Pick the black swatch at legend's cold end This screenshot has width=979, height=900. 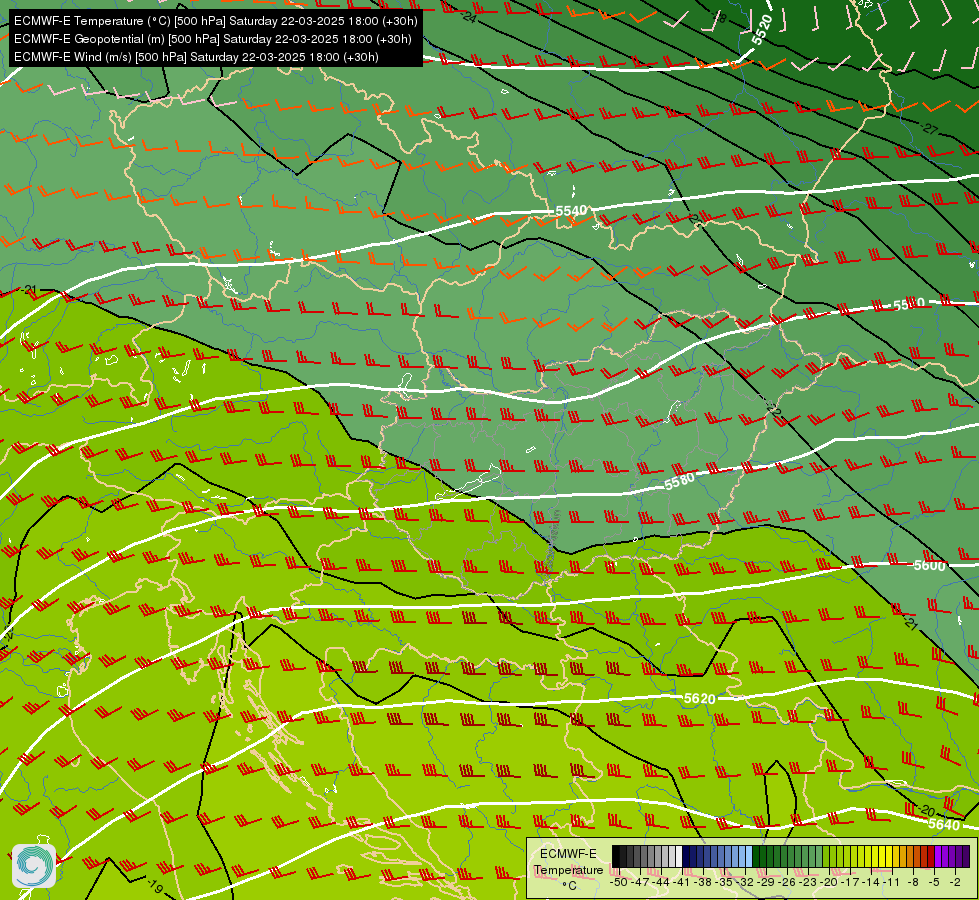coord(616,856)
